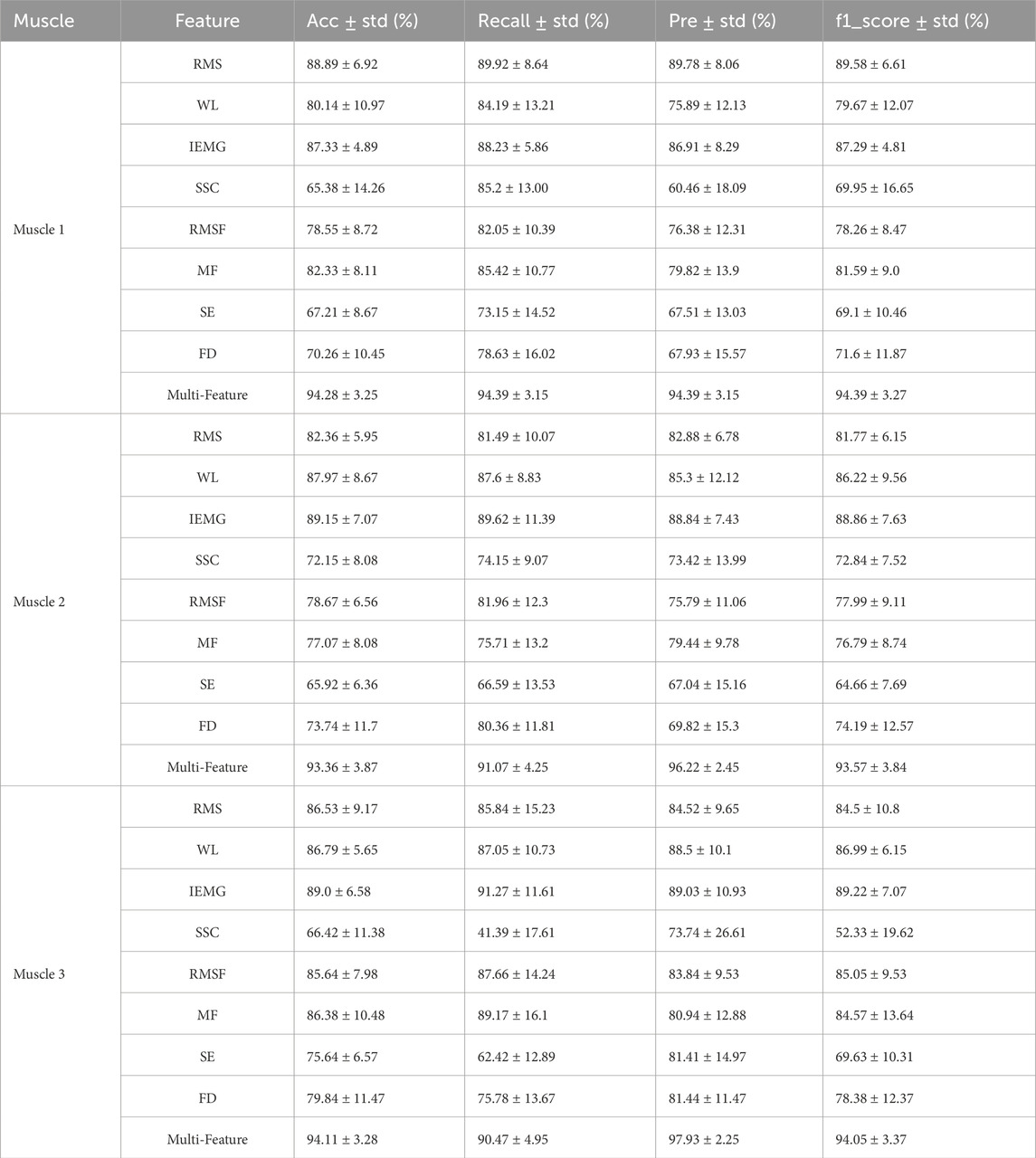Screen dimensions: 1036x1158
Task: Select the Muscle 1 row group label
Action: tap(39, 230)
